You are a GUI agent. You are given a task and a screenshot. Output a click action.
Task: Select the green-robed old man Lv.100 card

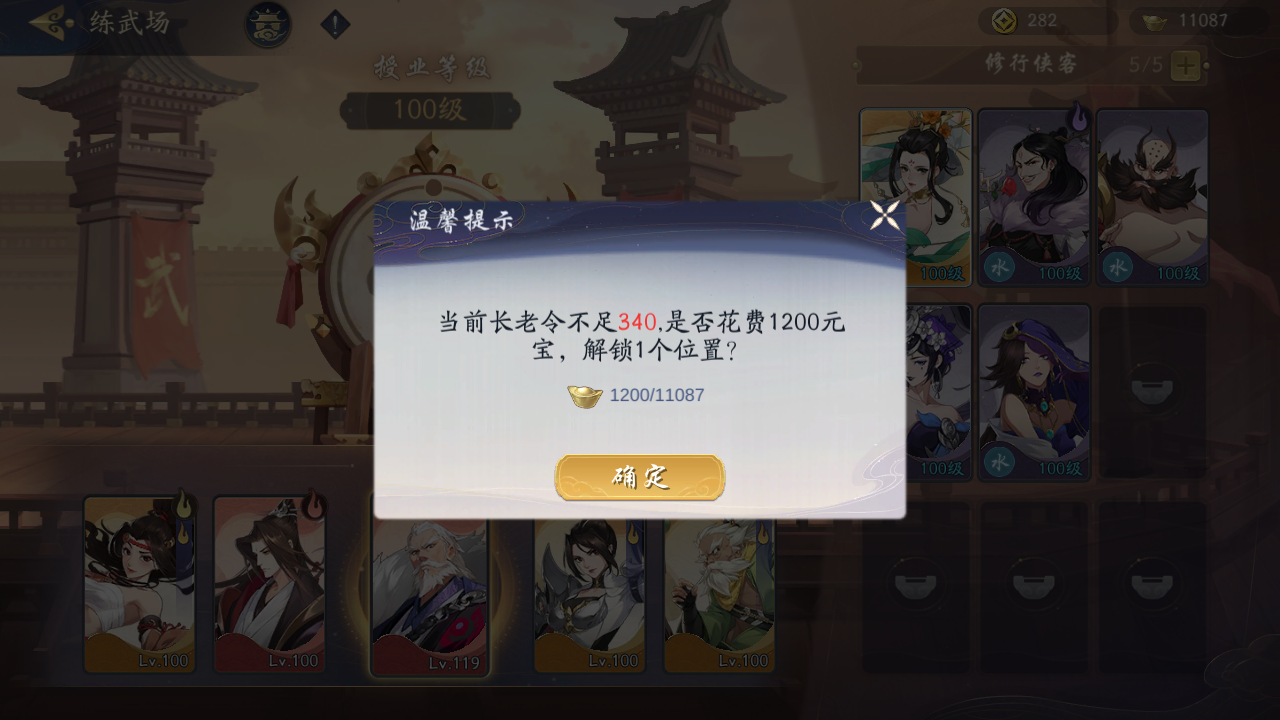click(719, 595)
